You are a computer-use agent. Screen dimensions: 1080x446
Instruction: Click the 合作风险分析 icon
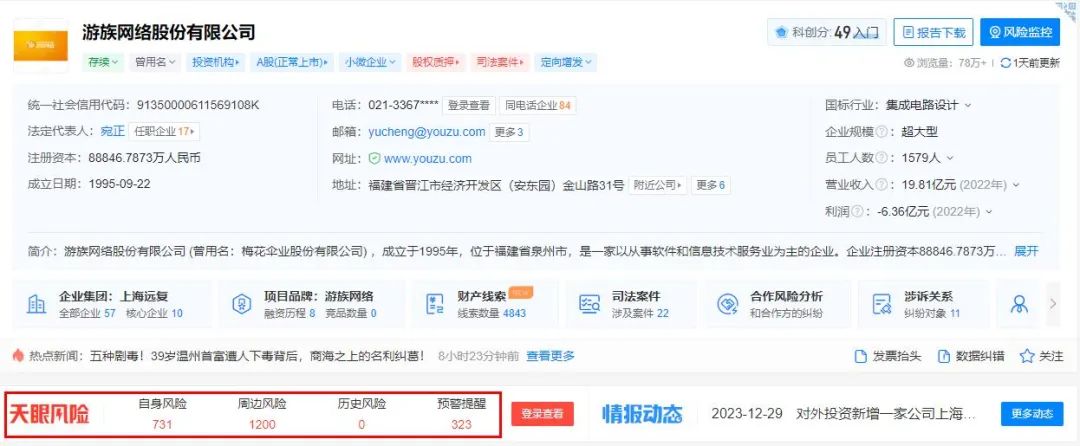tap(727, 304)
